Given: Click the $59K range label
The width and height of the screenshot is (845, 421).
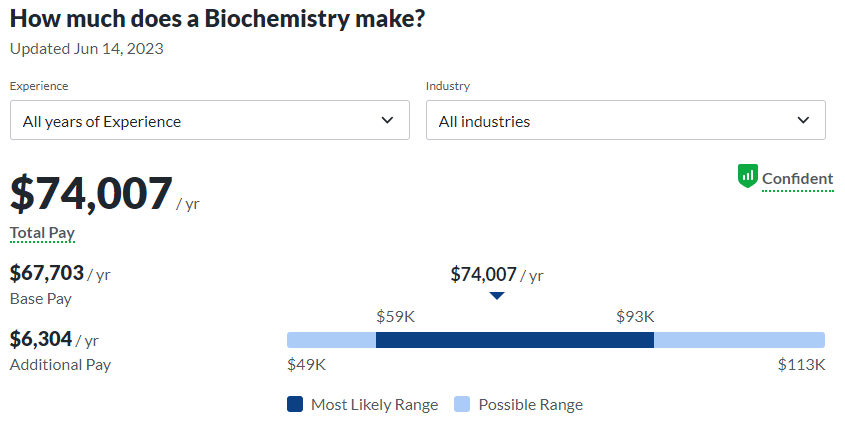Looking at the screenshot, I should tap(395, 317).
